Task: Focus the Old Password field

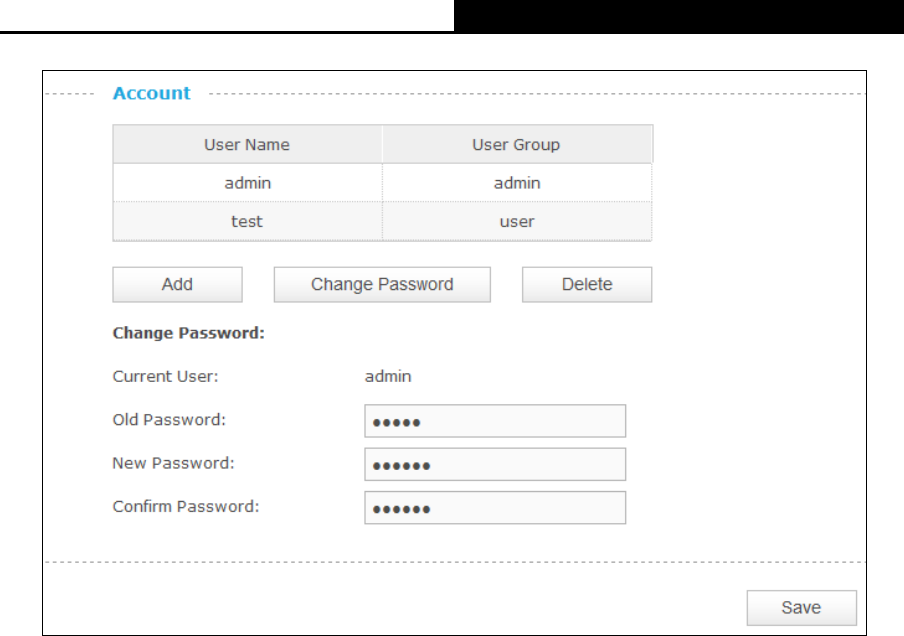Action: [x=495, y=421]
